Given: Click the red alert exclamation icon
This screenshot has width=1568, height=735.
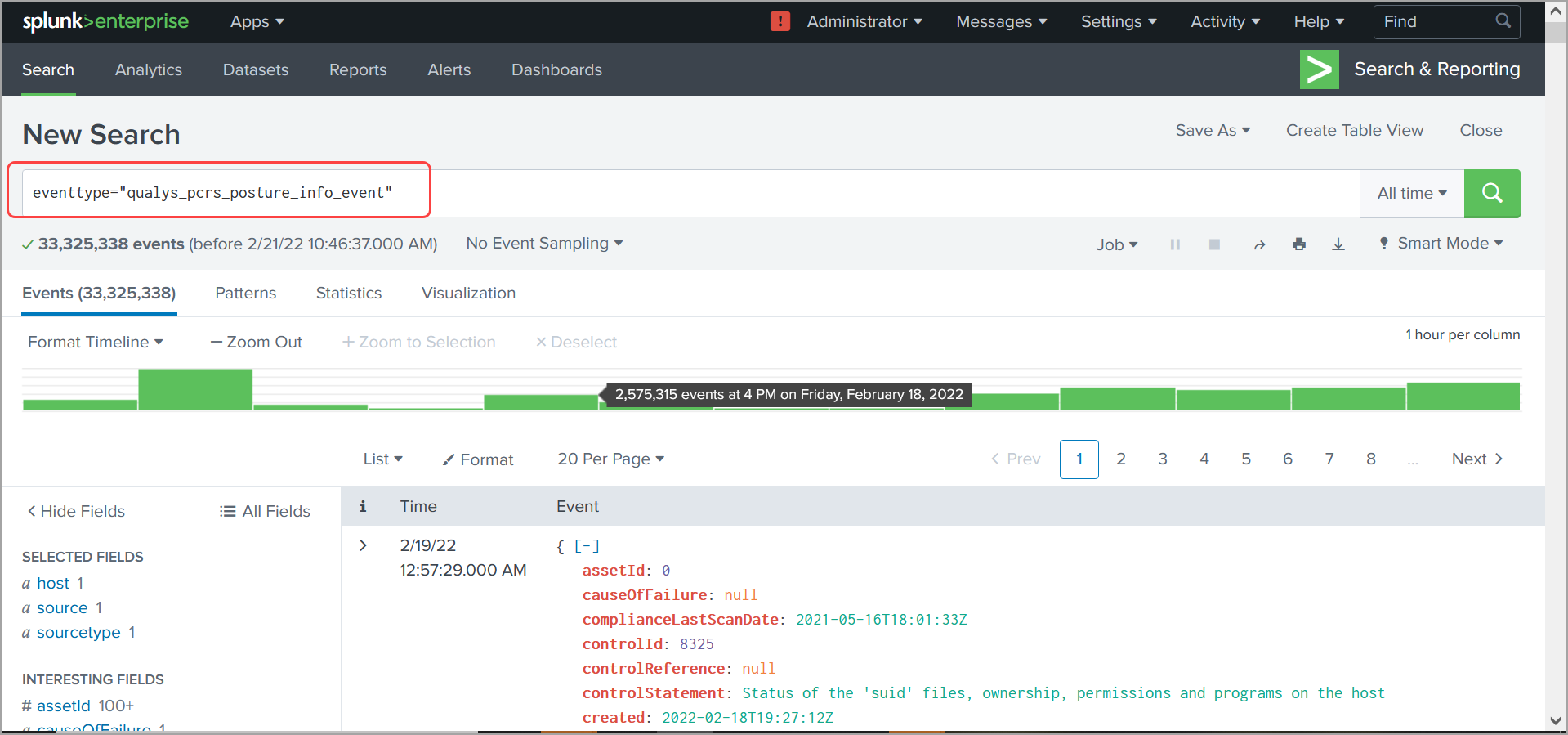Looking at the screenshot, I should (x=780, y=21).
